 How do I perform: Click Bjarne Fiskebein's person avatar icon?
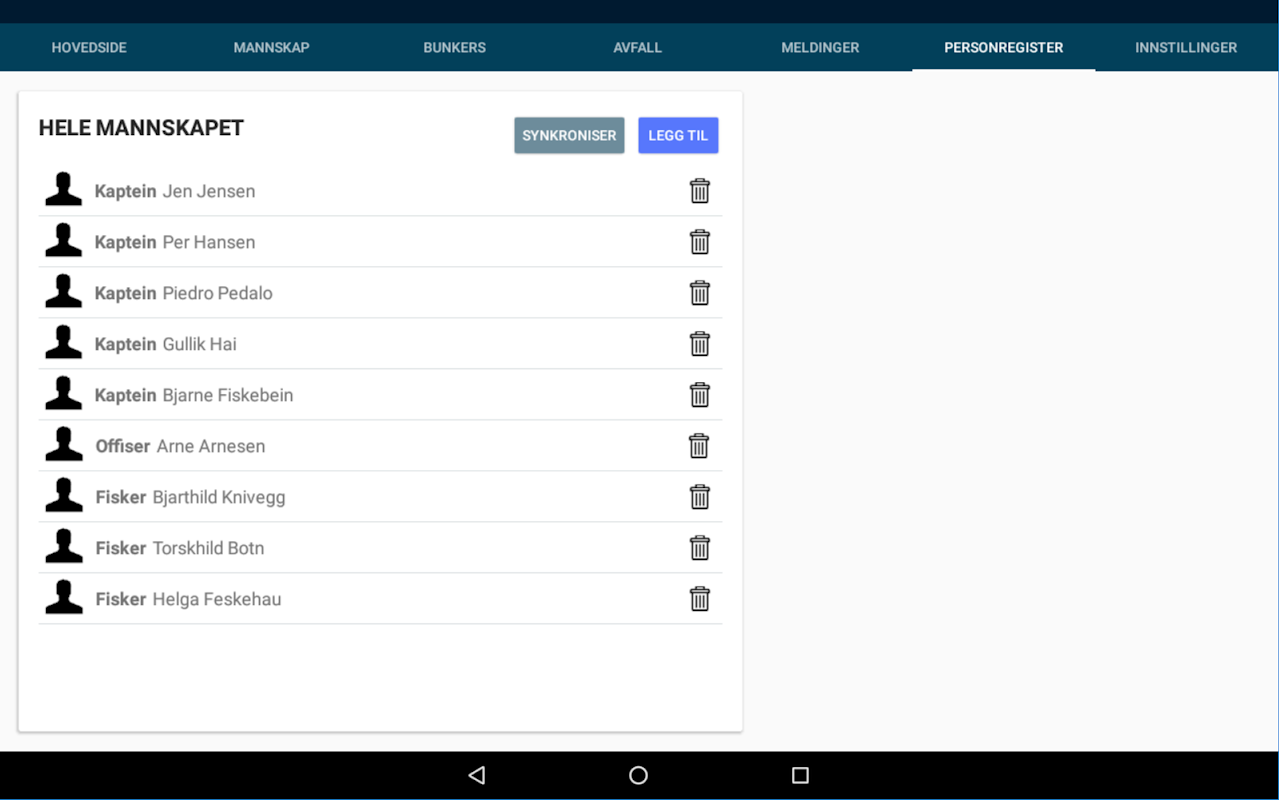[64, 394]
